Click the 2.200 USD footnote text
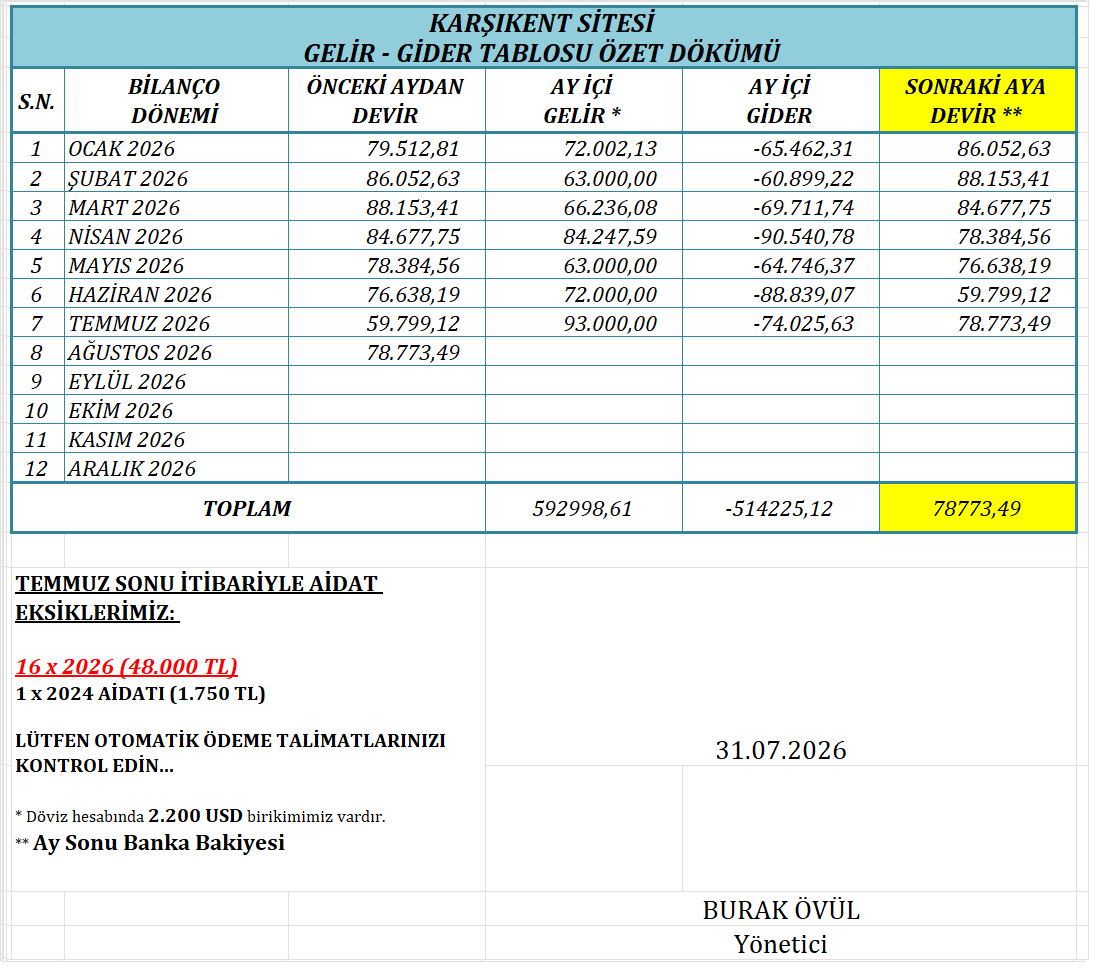1102x978 pixels. tap(195, 816)
